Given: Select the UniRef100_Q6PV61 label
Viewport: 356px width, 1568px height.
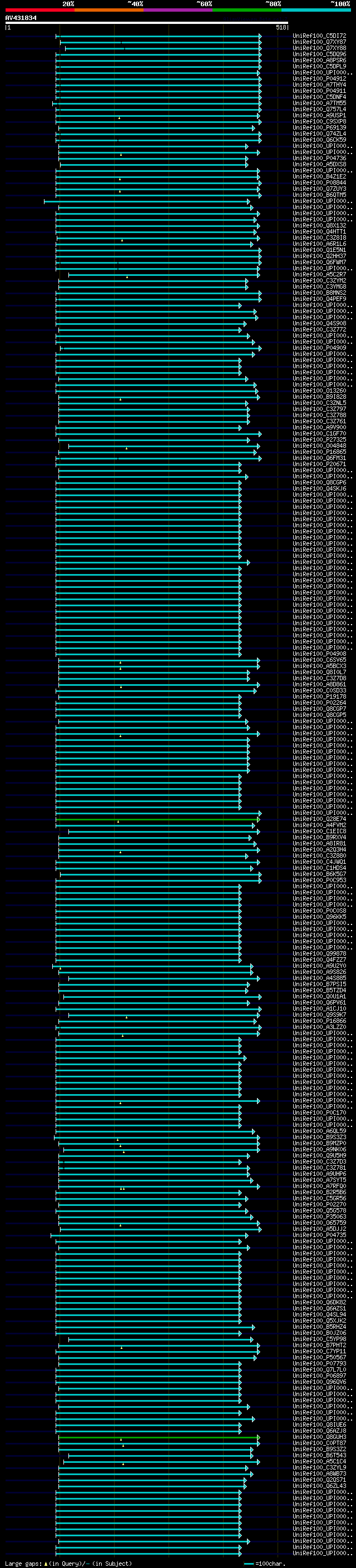Looking at the screenshot, I should point(319,1003).
